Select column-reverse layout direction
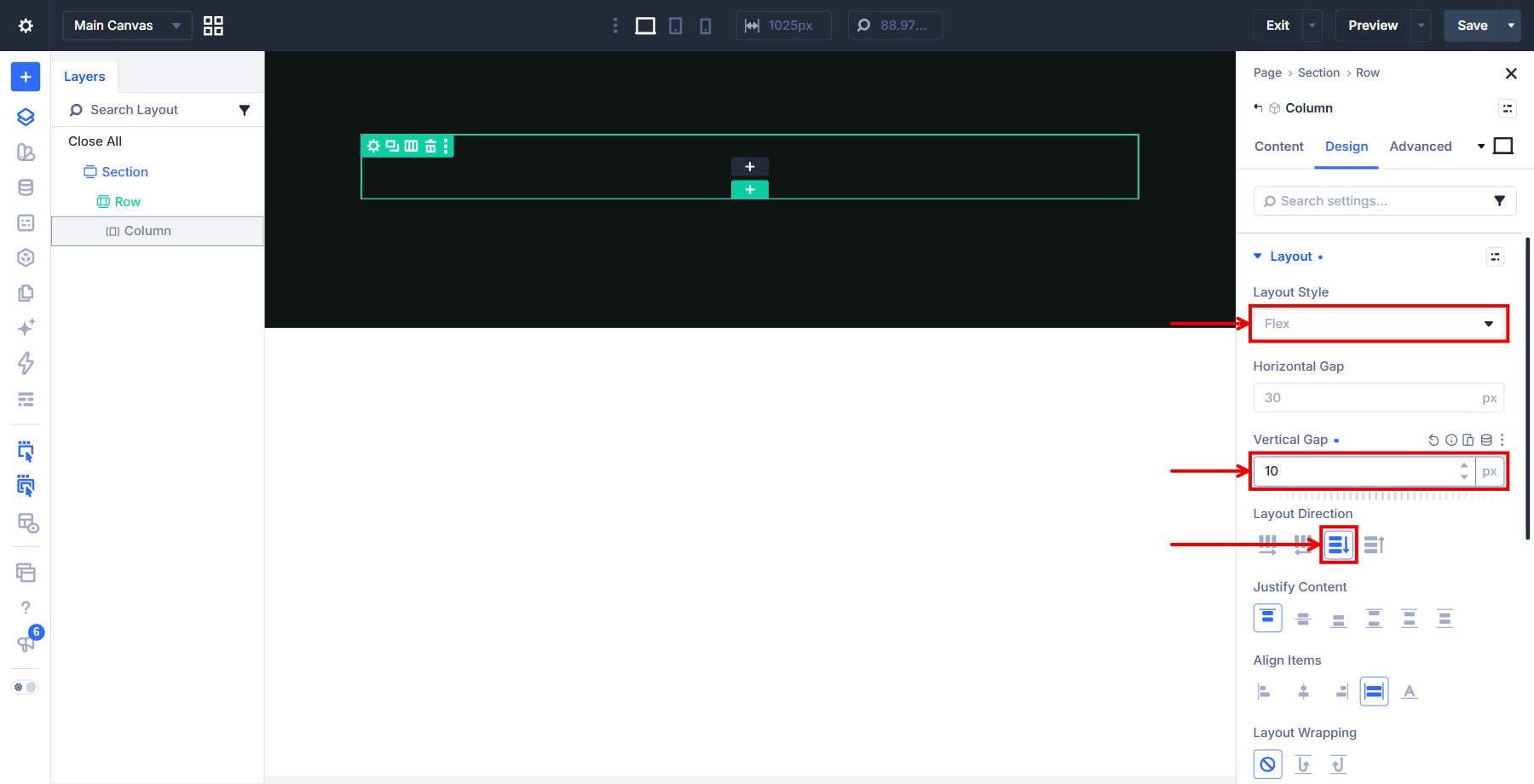The height and width of the screenshot is (784, 1534). [1374, 544]
